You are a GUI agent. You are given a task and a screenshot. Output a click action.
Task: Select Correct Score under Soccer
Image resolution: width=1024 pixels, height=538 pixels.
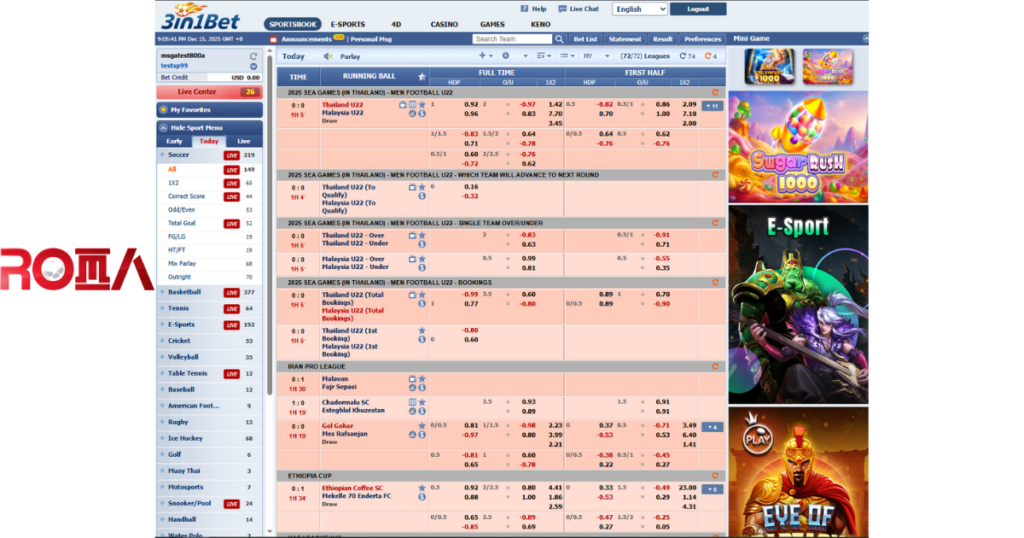tap(186, 196)
